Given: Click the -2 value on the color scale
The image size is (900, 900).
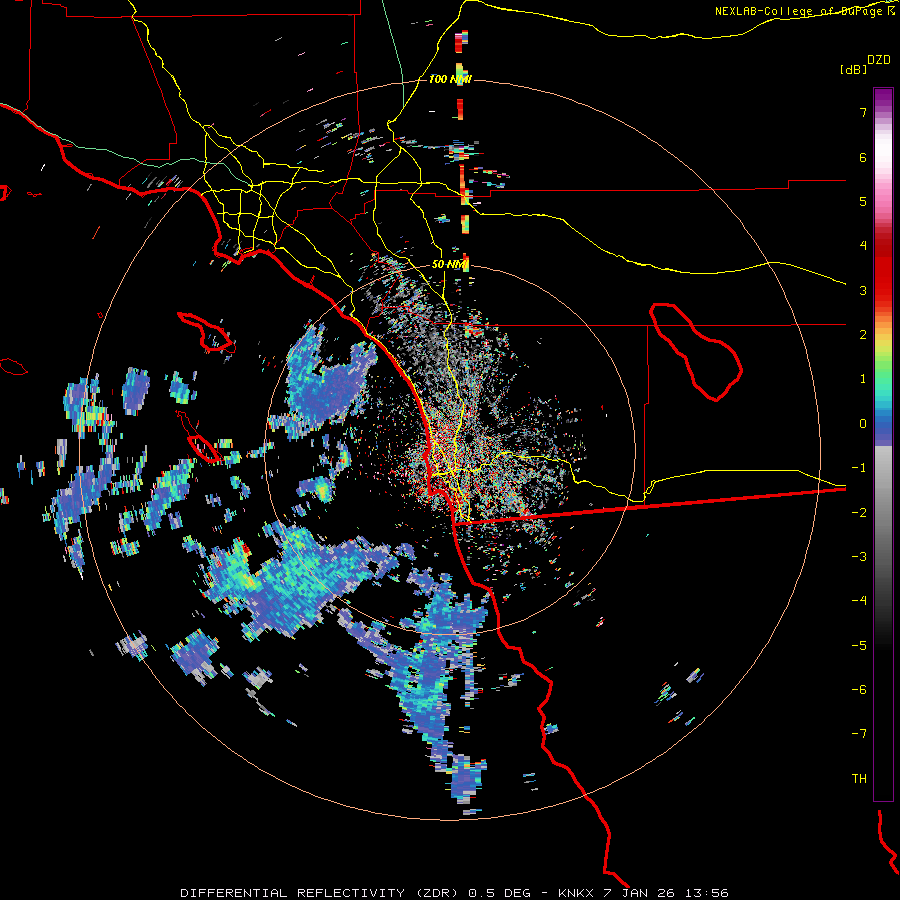Looking at the screenshot, I should (x=859, y=513).
